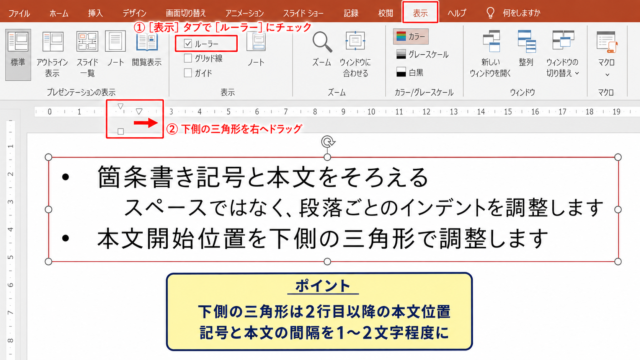Open the マクロ macros dropdown
Screen dimensions: 640x360
click(606, 54)
